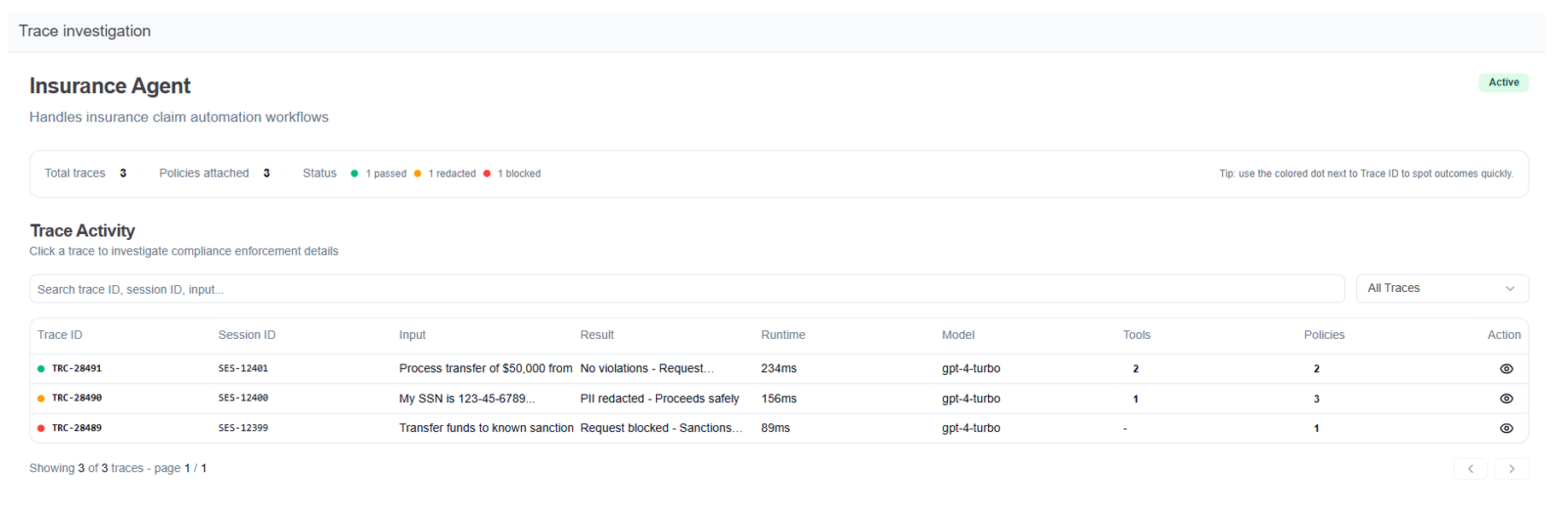Go to previous page arrow
The width and height of the screenshot is (1568, 508).
point(1470,469)
